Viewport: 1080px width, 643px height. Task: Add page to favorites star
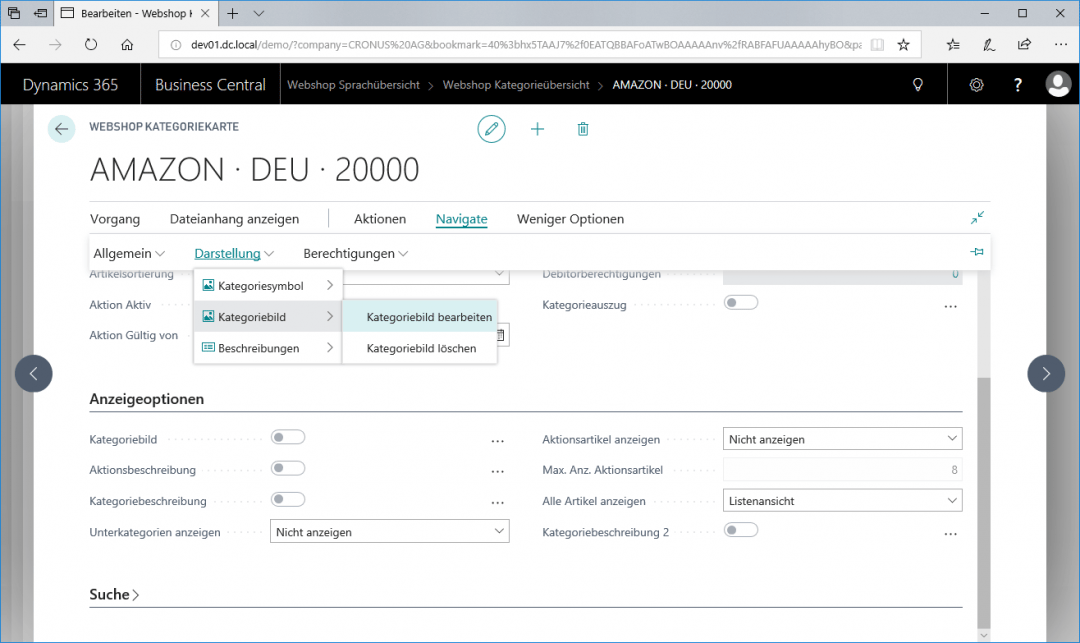pos(903,45)
